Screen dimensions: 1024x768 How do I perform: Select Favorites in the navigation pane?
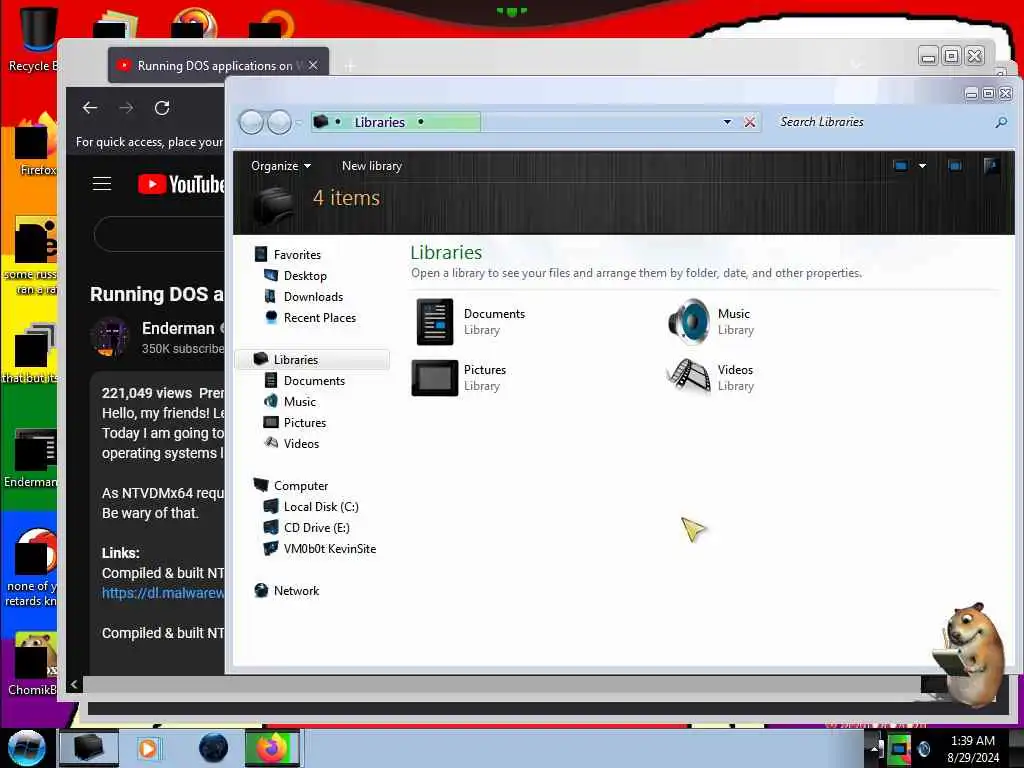287,255
